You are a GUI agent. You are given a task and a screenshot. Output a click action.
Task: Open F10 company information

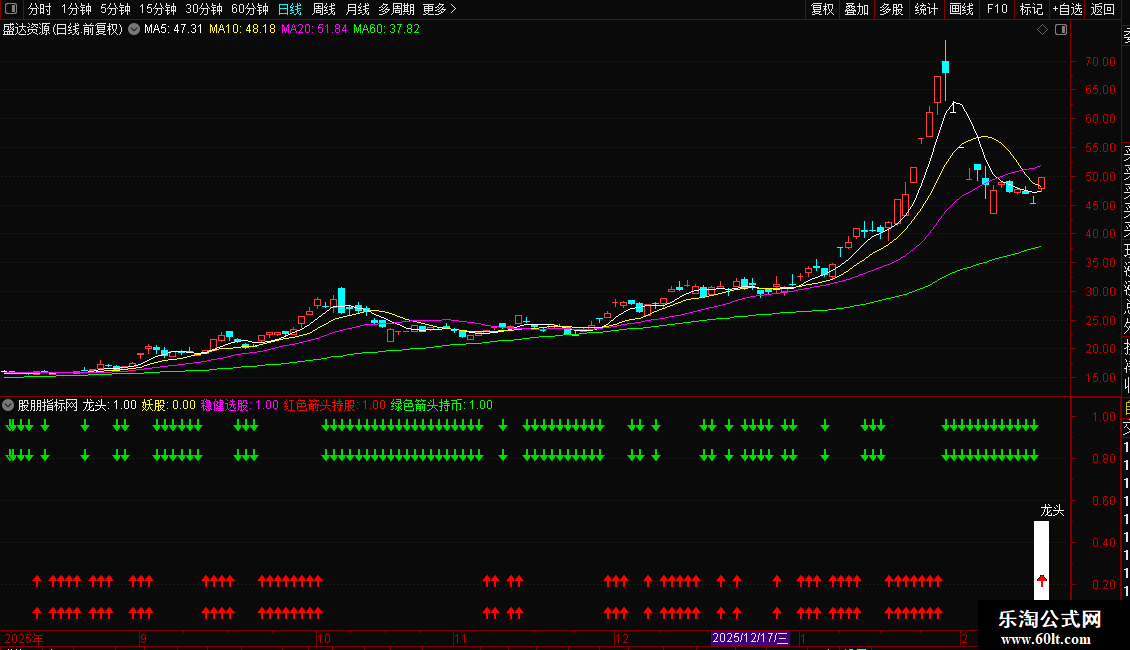pos(997,9)
